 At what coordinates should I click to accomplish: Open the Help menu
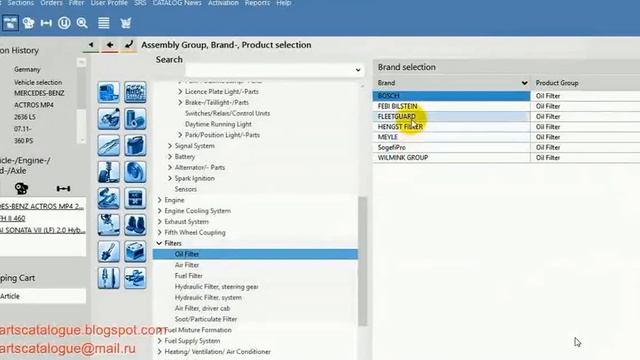(x=284, y=3)
